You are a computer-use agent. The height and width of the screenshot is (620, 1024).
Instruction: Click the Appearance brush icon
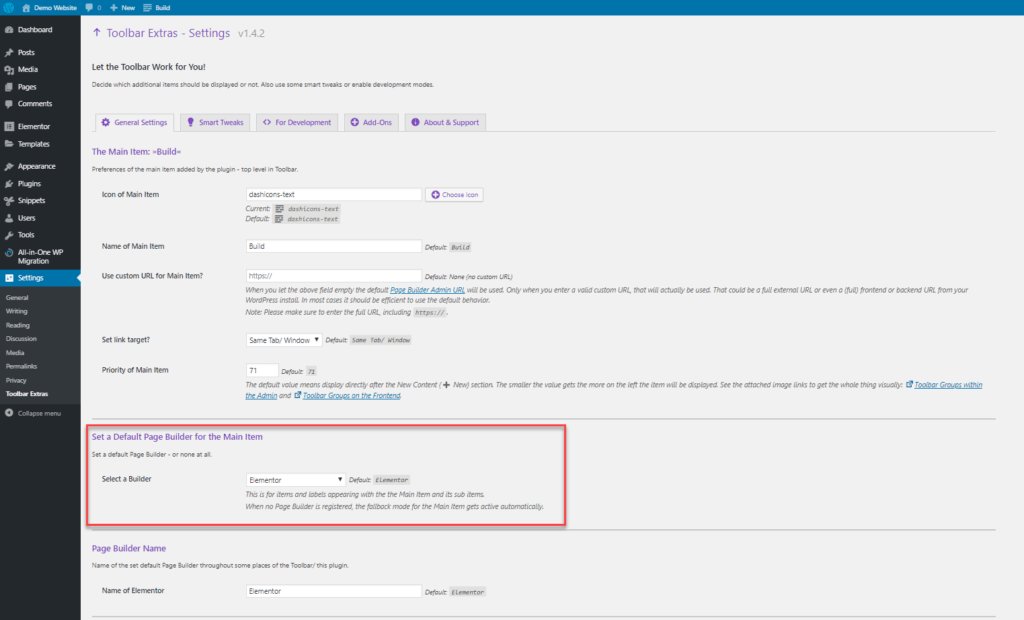pyautogui.click(x=9, y=167)
